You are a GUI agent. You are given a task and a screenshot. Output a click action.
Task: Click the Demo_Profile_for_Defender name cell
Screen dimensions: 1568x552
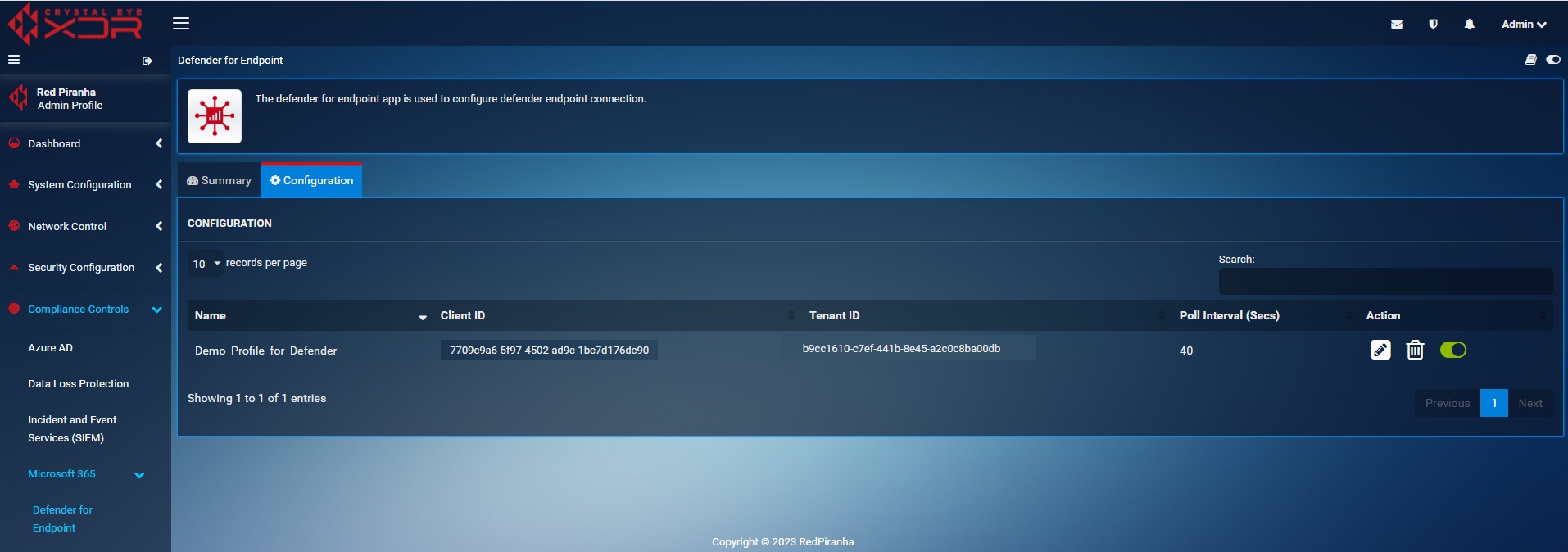pos(266,351)
